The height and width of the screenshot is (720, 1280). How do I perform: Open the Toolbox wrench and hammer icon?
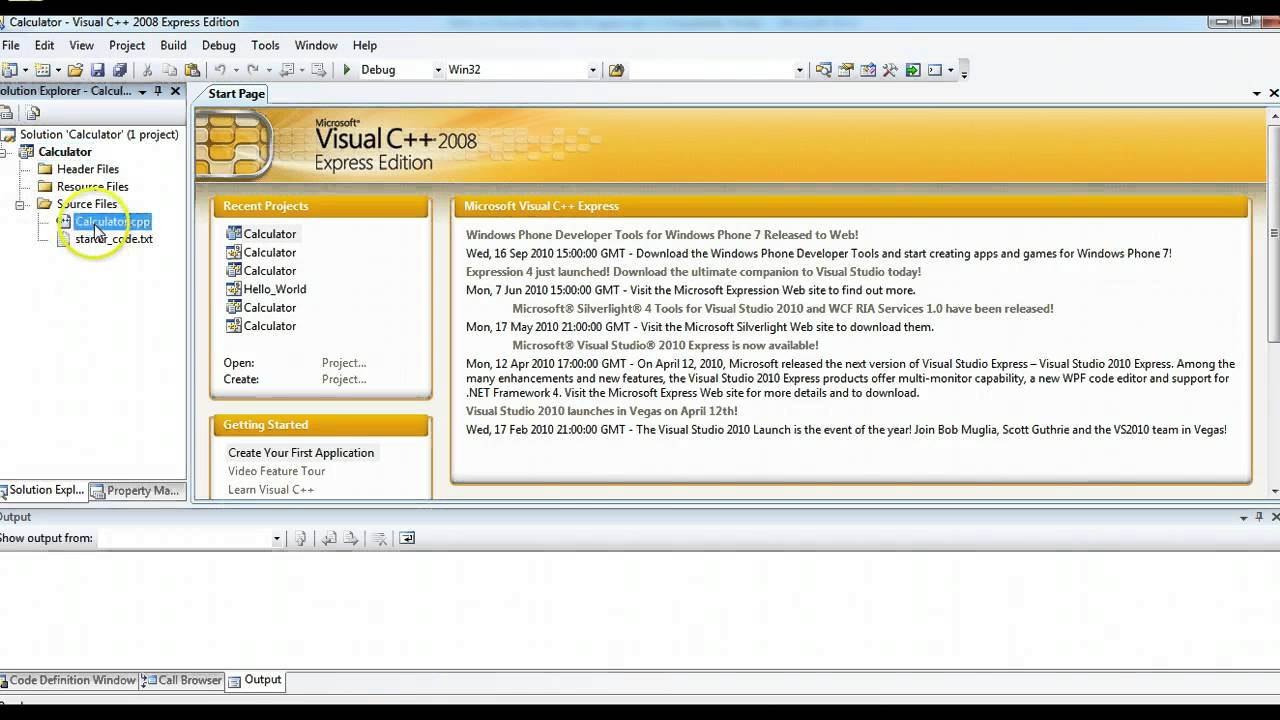(889, 70)
